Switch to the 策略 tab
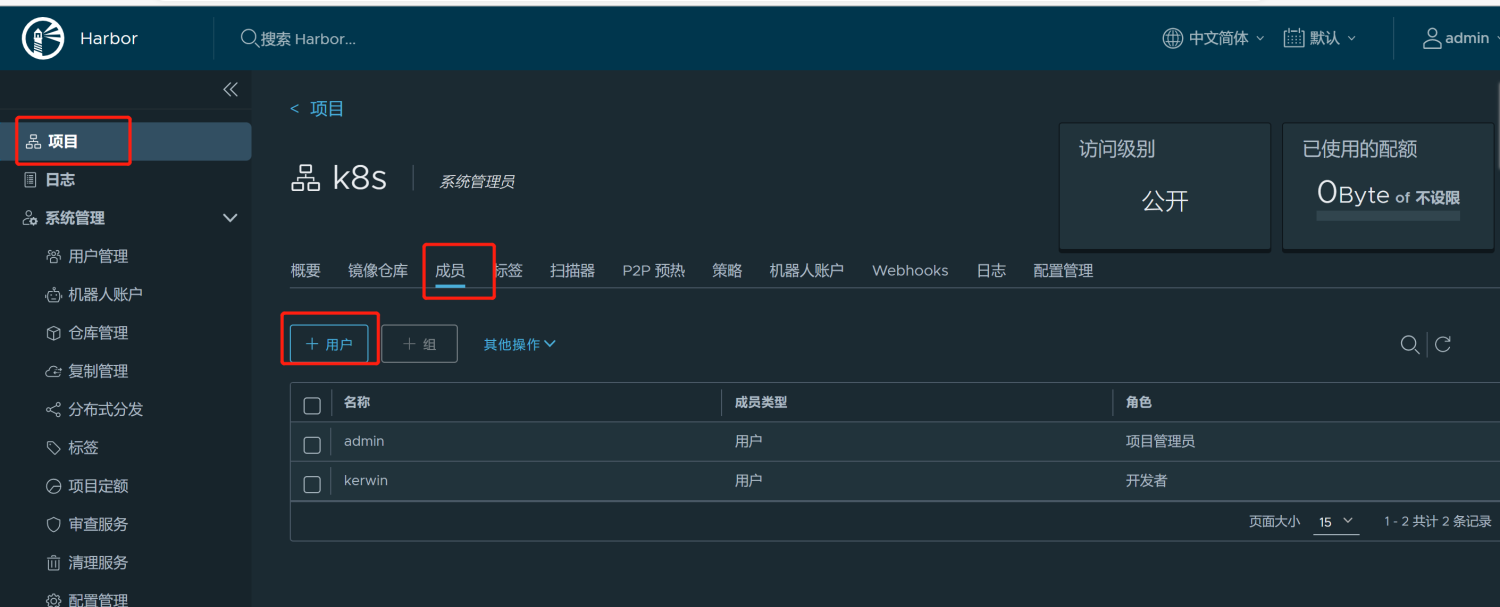The image size is (1500, 607). pos(727,270)
